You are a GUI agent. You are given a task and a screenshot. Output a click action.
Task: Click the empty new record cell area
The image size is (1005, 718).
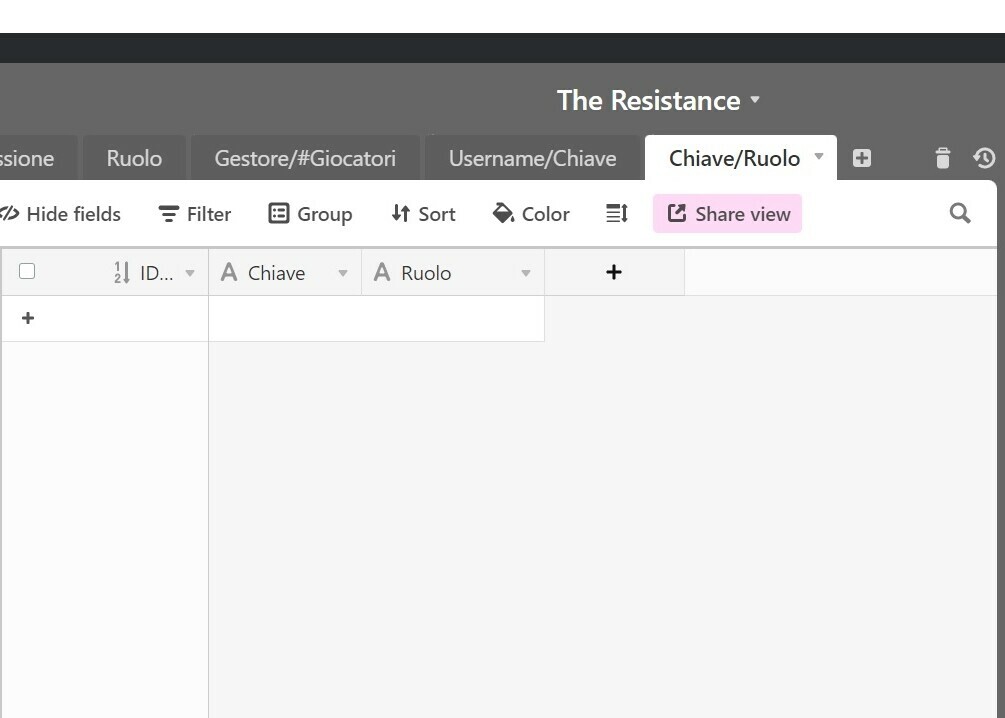(x=376, y=319)
